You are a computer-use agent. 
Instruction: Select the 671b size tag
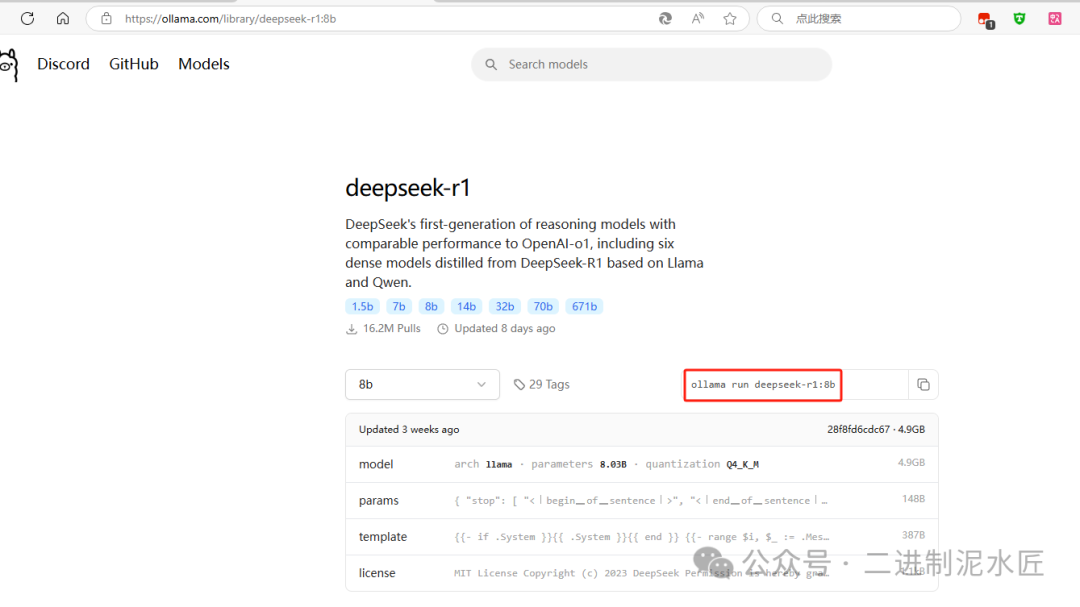click(584, 307)
